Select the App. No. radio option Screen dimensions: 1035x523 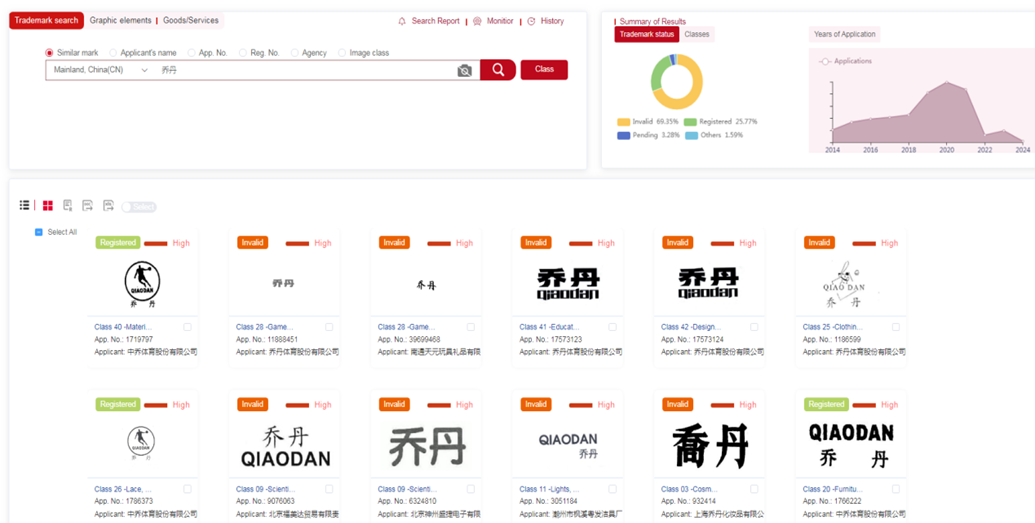tap(191, 52)
